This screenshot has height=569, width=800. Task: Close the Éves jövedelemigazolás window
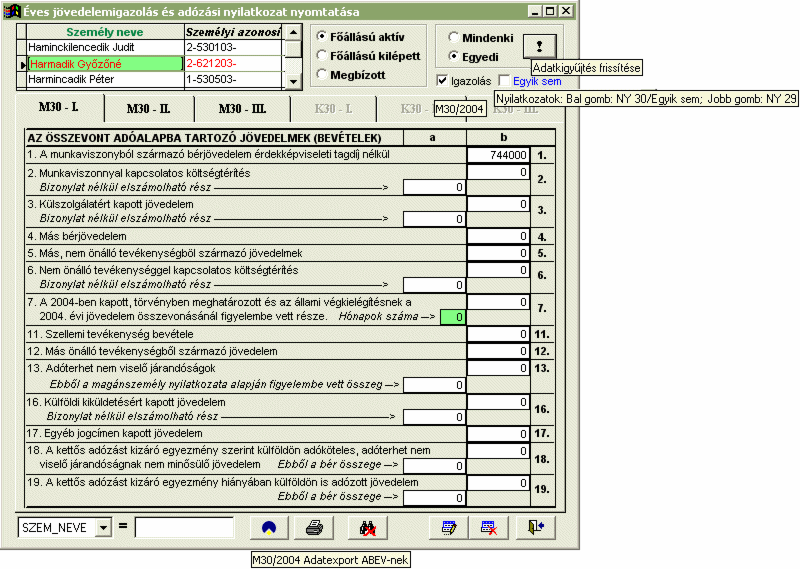[x=566, y=11]
